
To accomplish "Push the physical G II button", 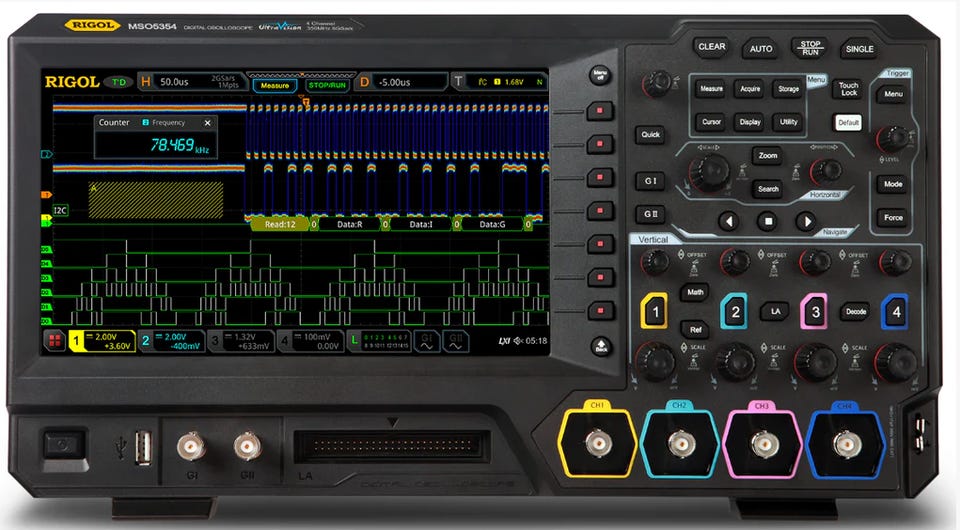I will 650,214.
